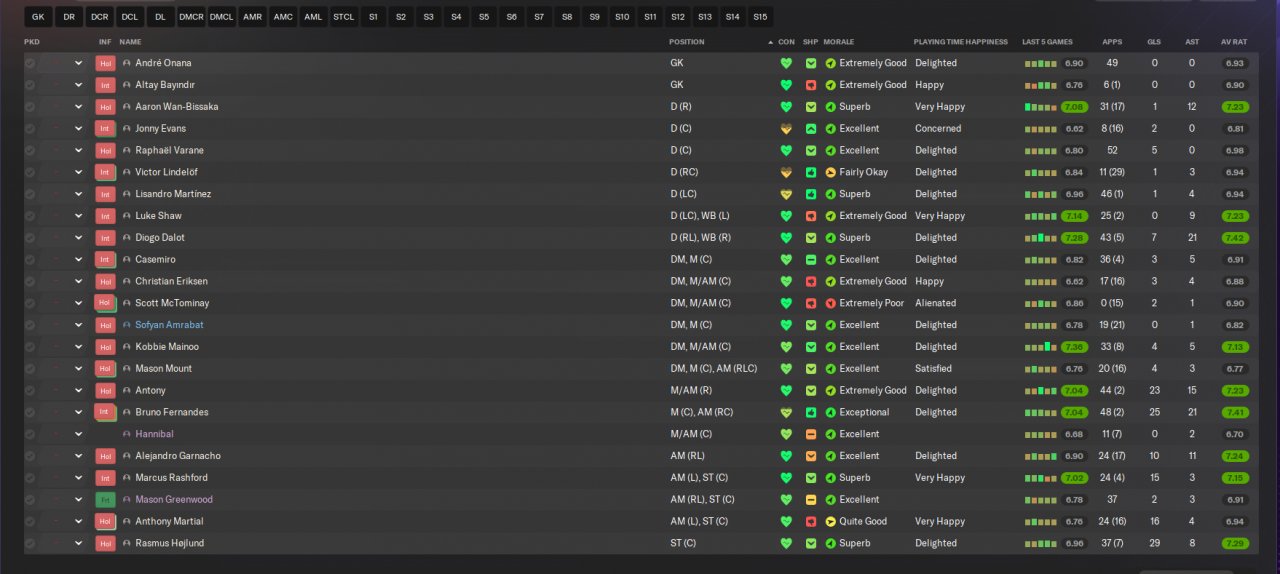Click Luke Shaw's match sharpness icon
1280x574 pixels.
[x=811, y=216]
